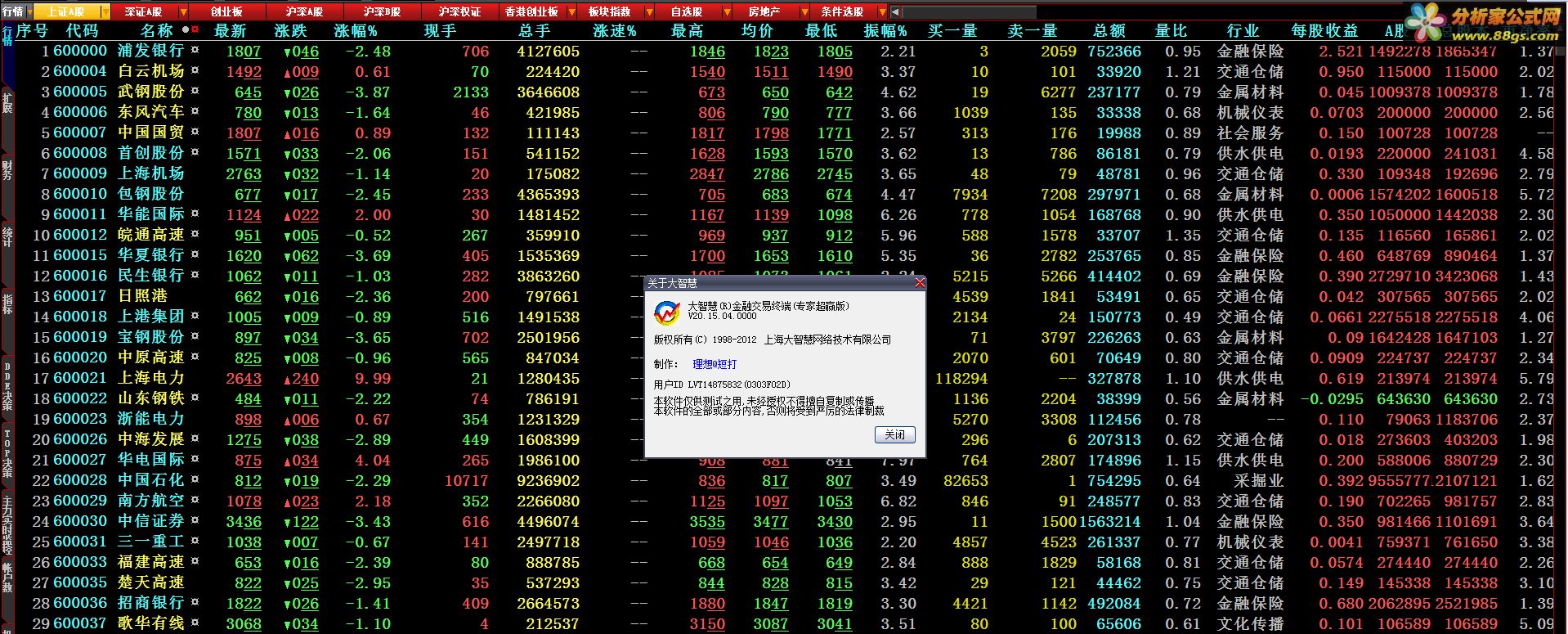Viewport: 1568px width, 634px height.
Task: Select the 上证A股 tab
Action: (x=65, y=11)
